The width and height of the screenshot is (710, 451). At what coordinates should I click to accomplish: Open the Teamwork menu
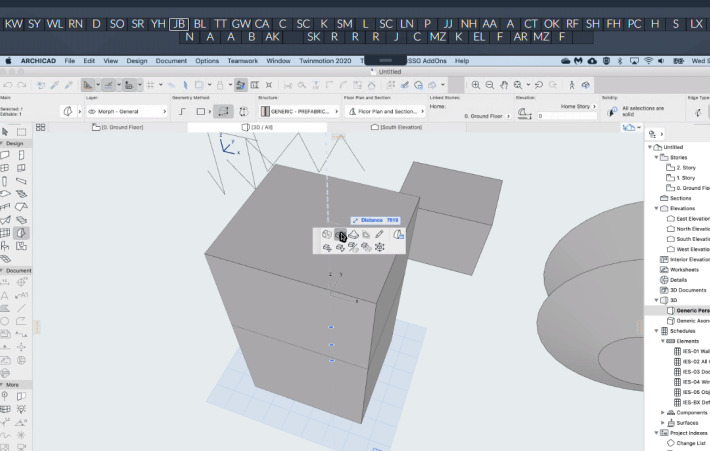[x=242, y=61]
